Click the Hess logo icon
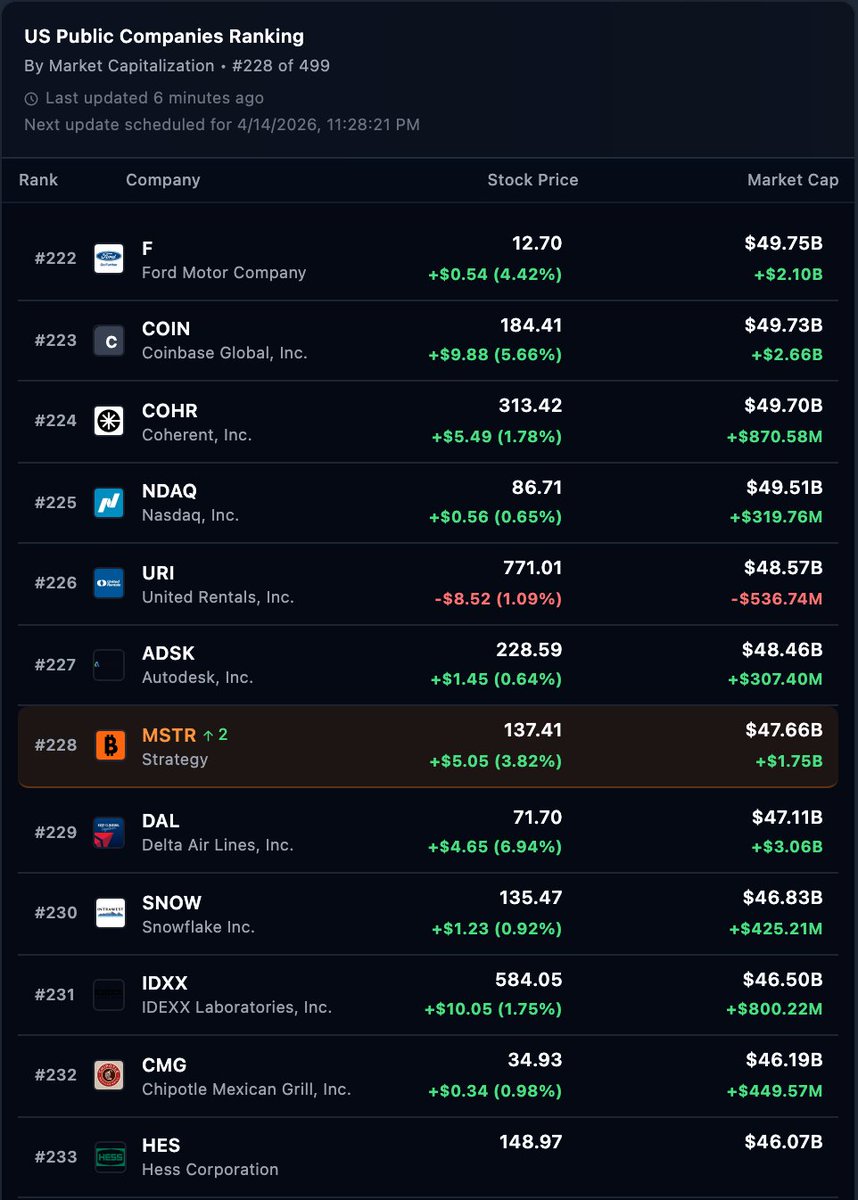 (x=110, y=1157)
